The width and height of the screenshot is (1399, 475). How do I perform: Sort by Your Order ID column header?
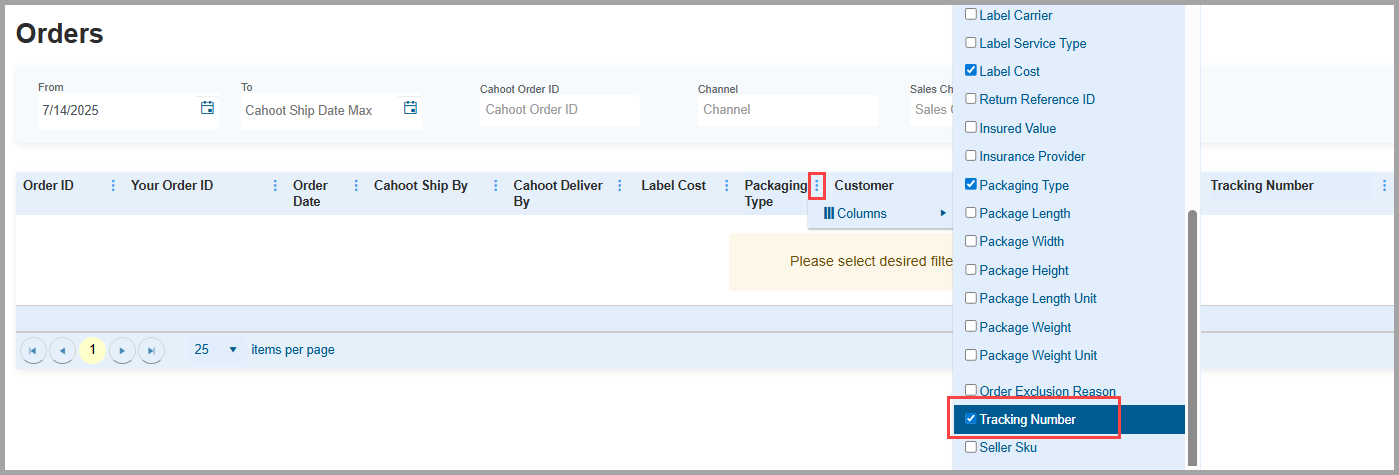point(172,185)
